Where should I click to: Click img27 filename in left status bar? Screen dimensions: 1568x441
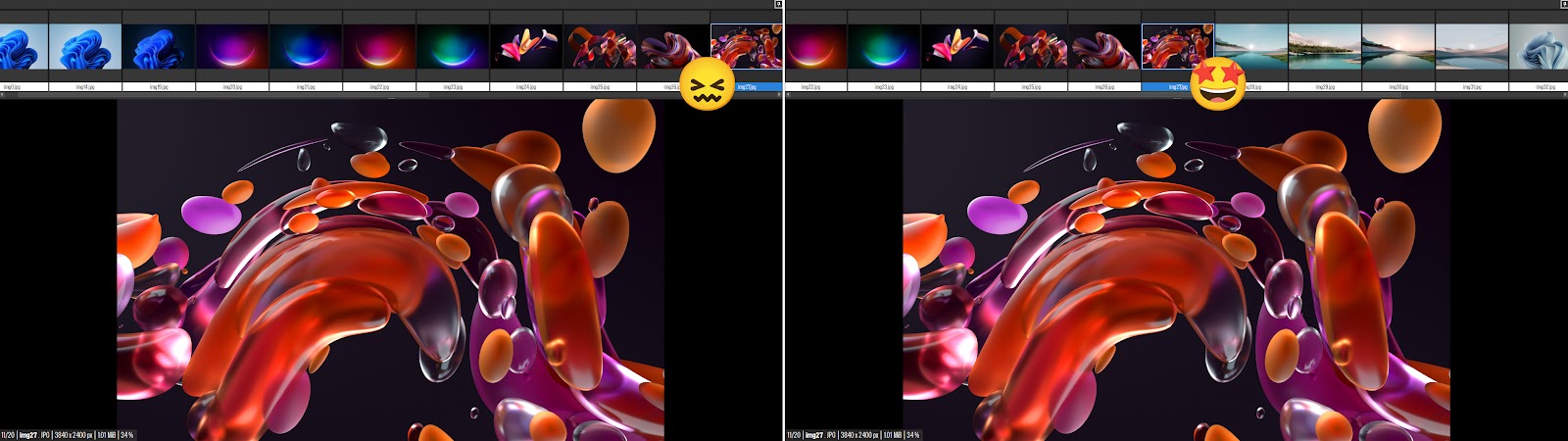coord(28,435)
